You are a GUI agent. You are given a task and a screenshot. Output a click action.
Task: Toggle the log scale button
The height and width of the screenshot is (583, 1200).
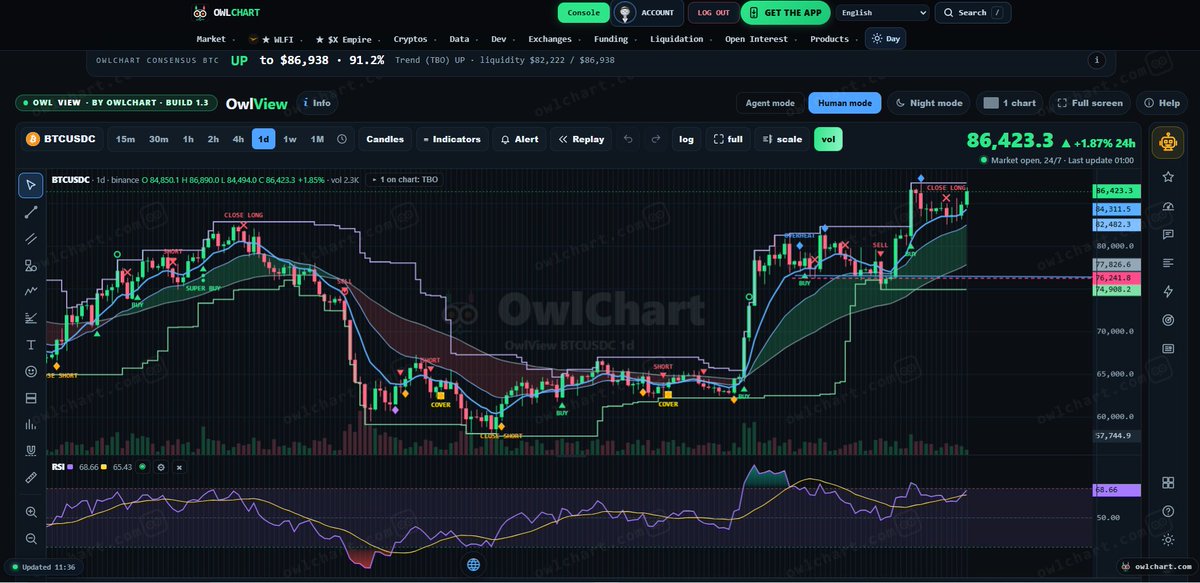(686, 139)
